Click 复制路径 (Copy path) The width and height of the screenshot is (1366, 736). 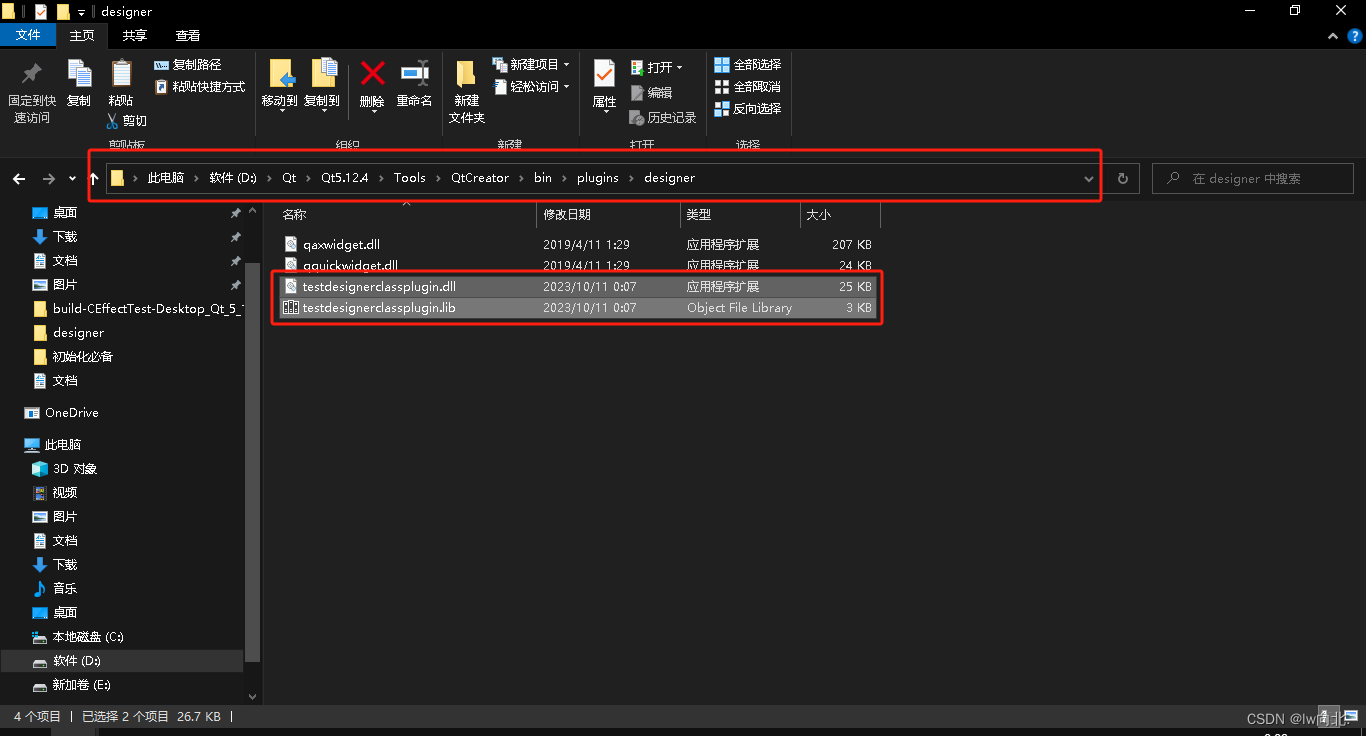pyautogui.click(x=188, y=65)
